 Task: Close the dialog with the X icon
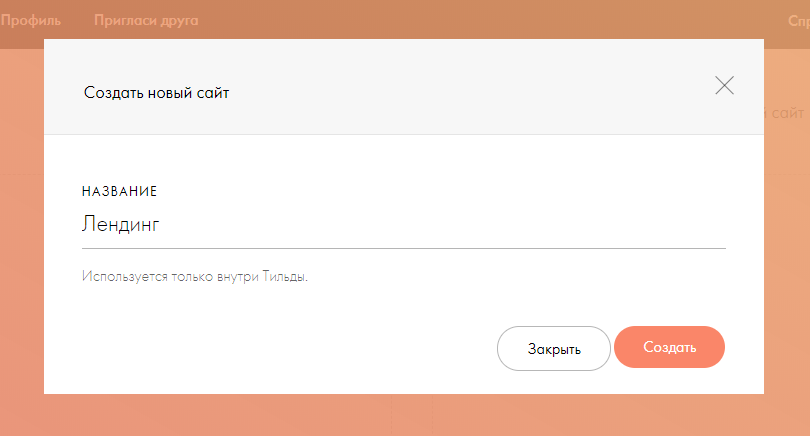click(x=724, y=85)
